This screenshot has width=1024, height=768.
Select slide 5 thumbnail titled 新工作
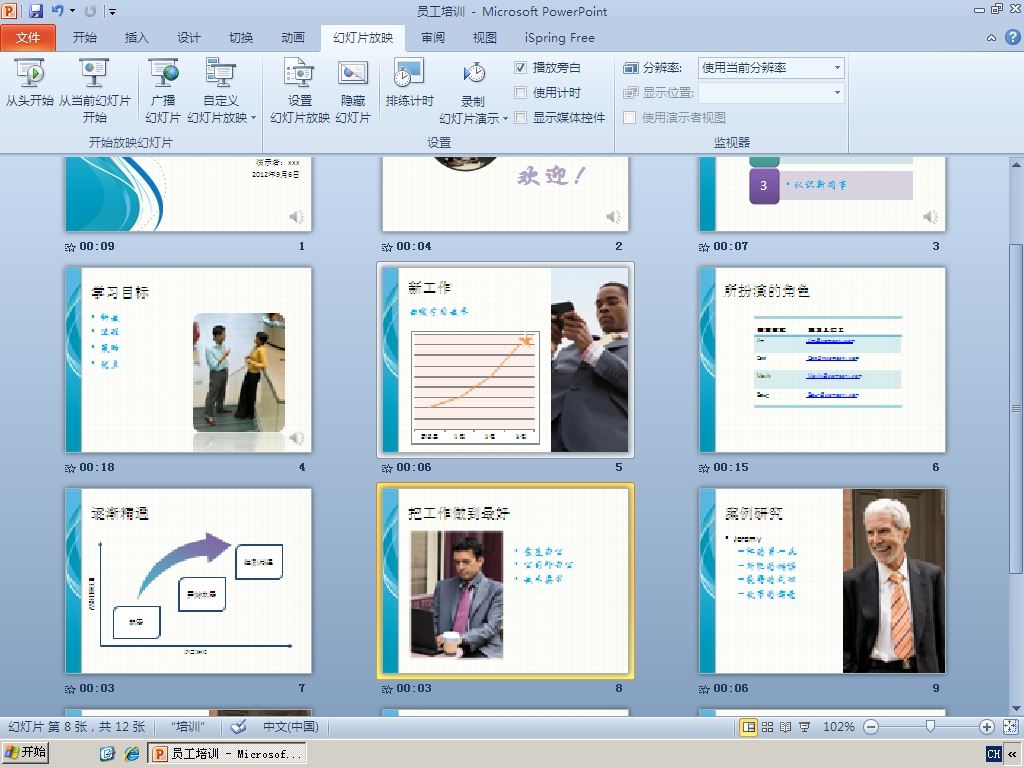pos(505,360)
